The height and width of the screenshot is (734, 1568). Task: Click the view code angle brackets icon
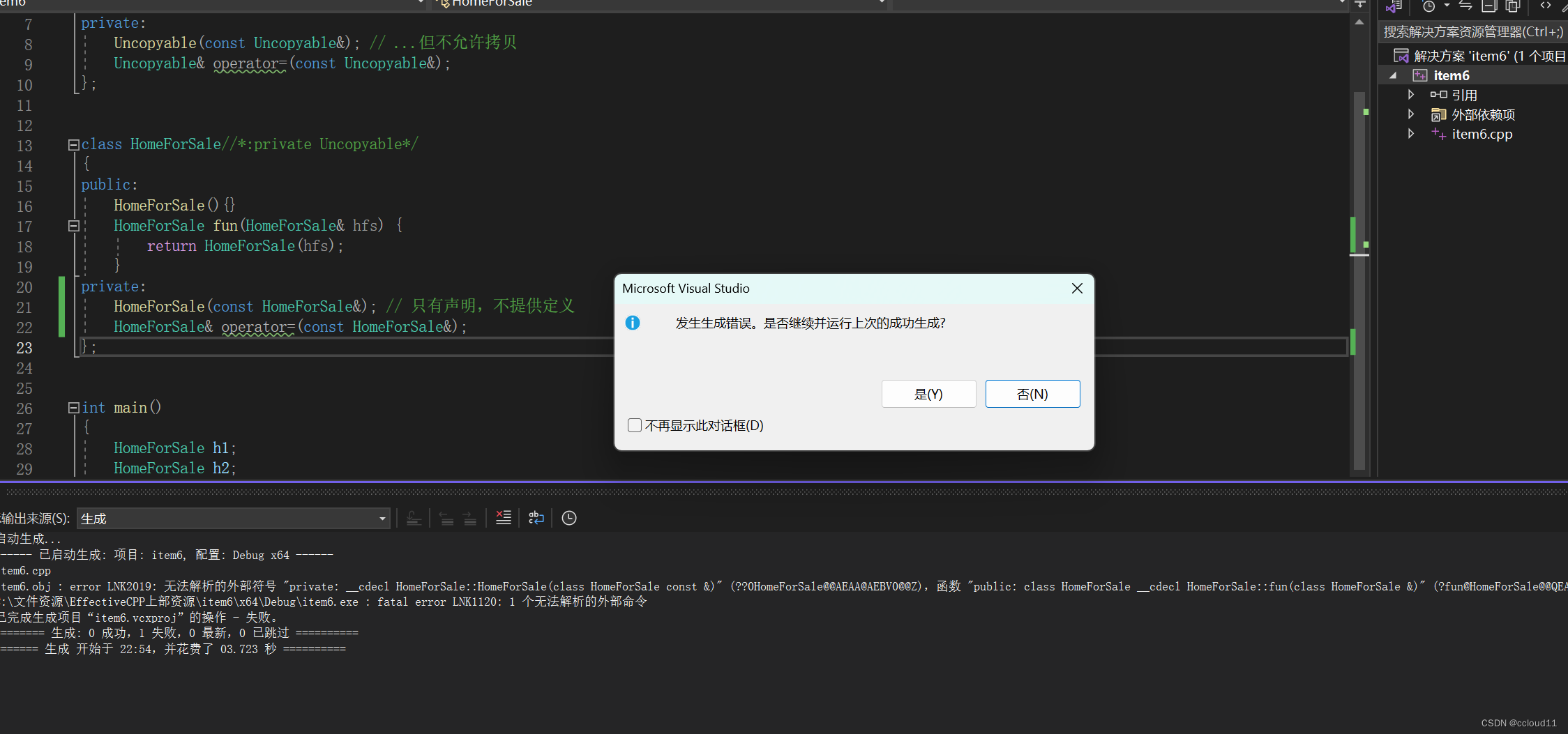coord(1546,6)
